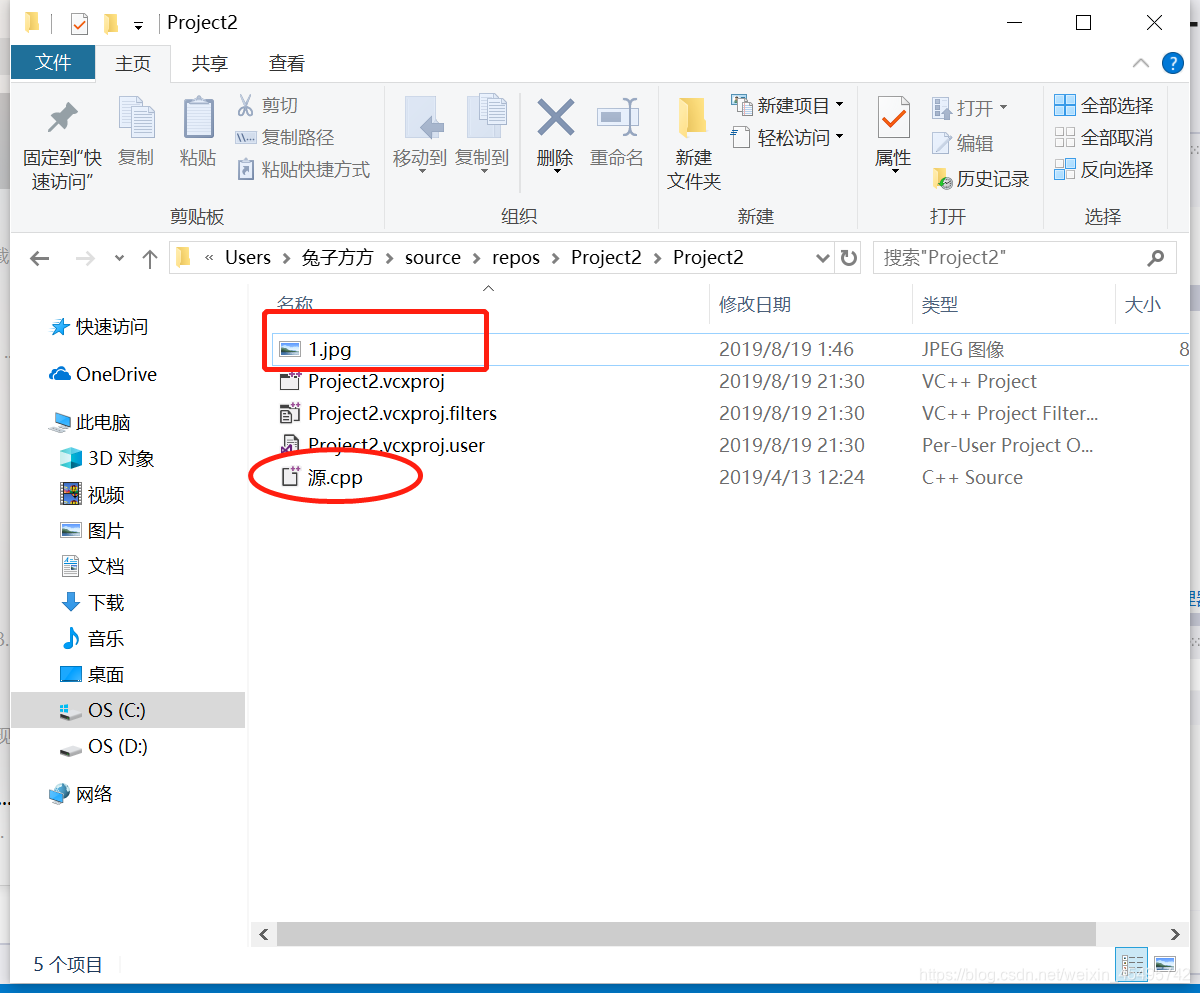The image size is (1200, 993).
Task: Go back with the left arrow
Action: coord(39,258)
